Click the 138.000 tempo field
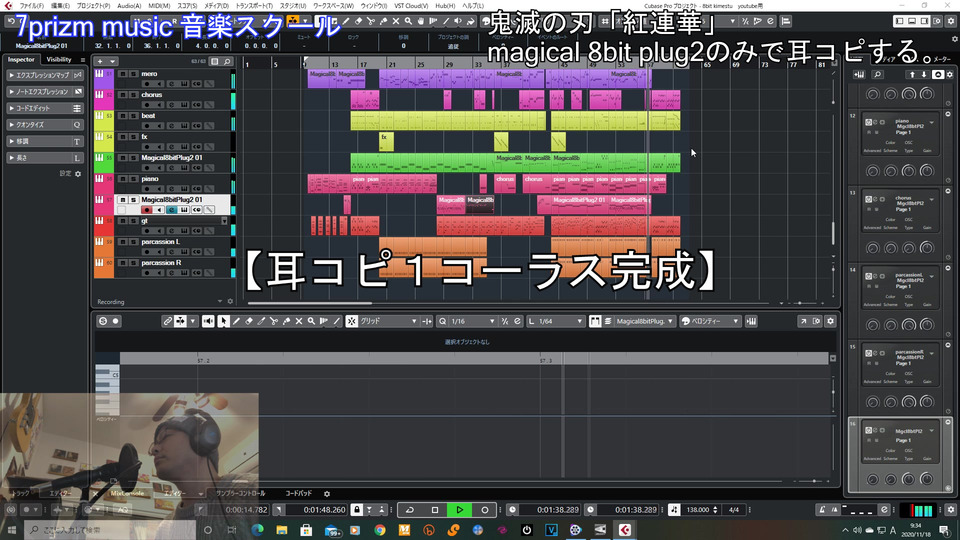 (x=698, y=509)
